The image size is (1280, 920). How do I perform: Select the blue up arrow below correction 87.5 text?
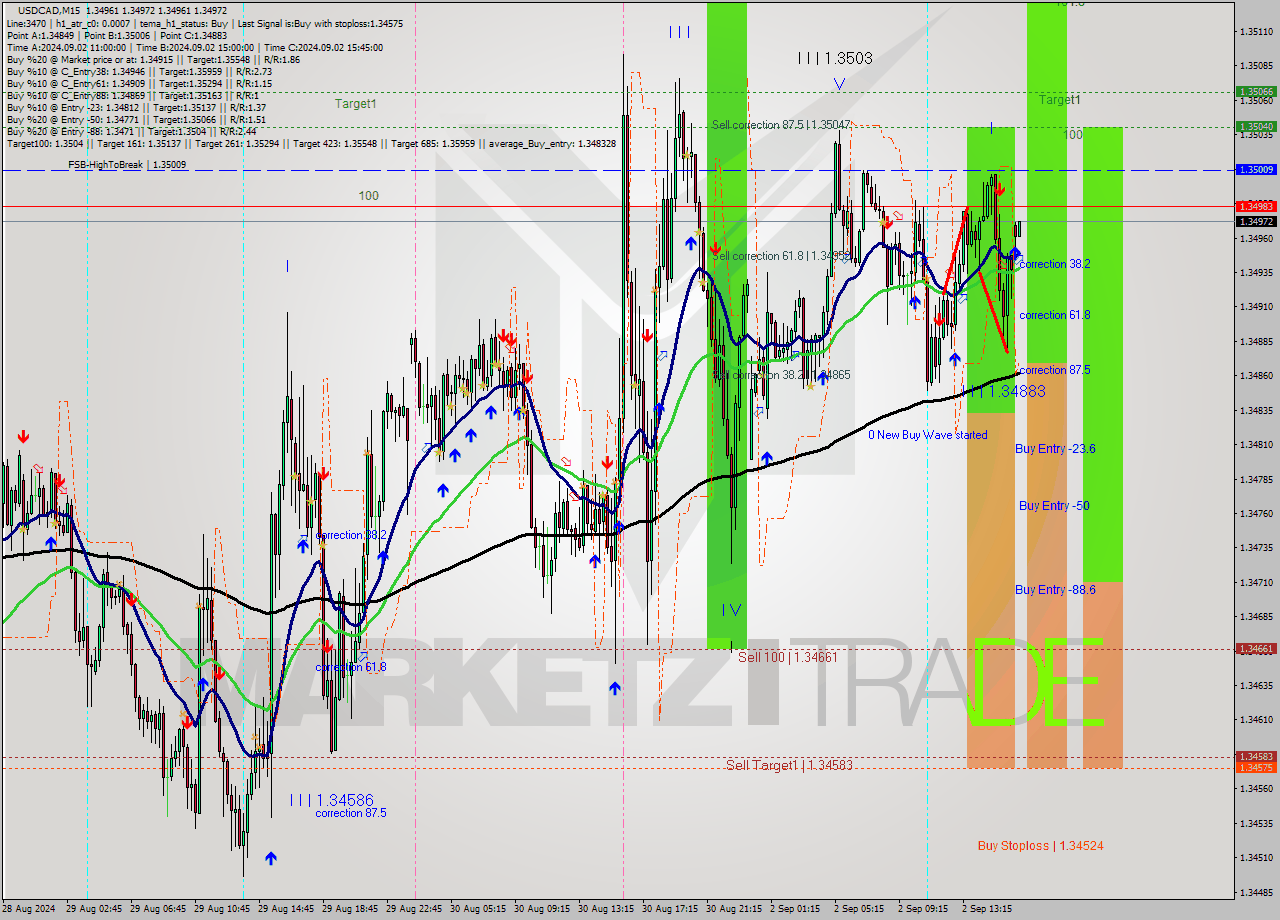pos(271,856)
